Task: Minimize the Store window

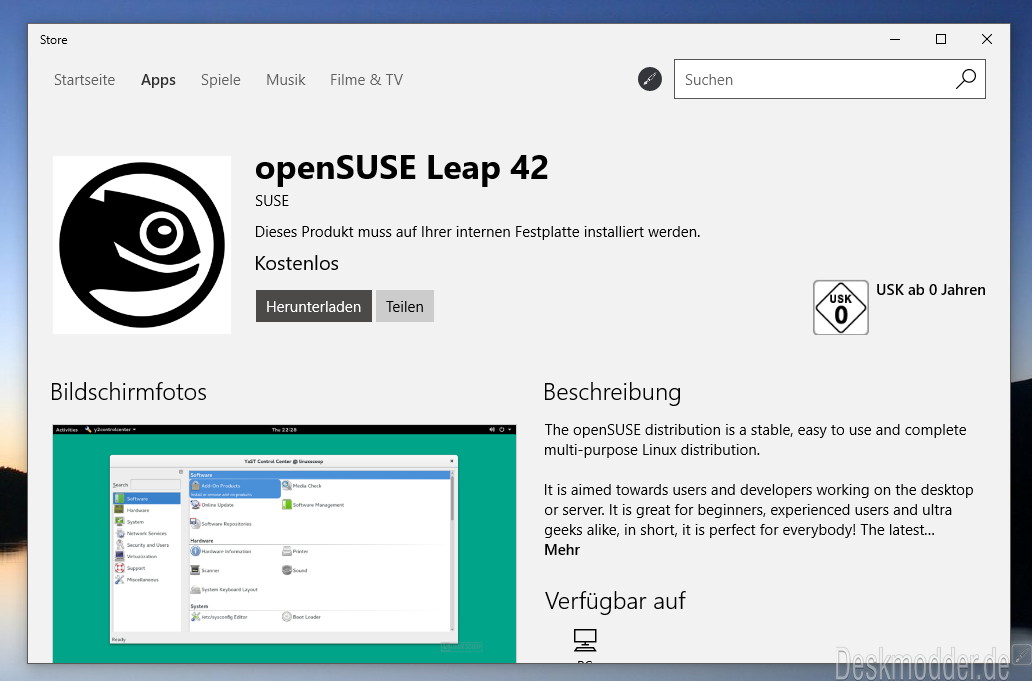Action: pyautogui.click(x=894, y=39)
